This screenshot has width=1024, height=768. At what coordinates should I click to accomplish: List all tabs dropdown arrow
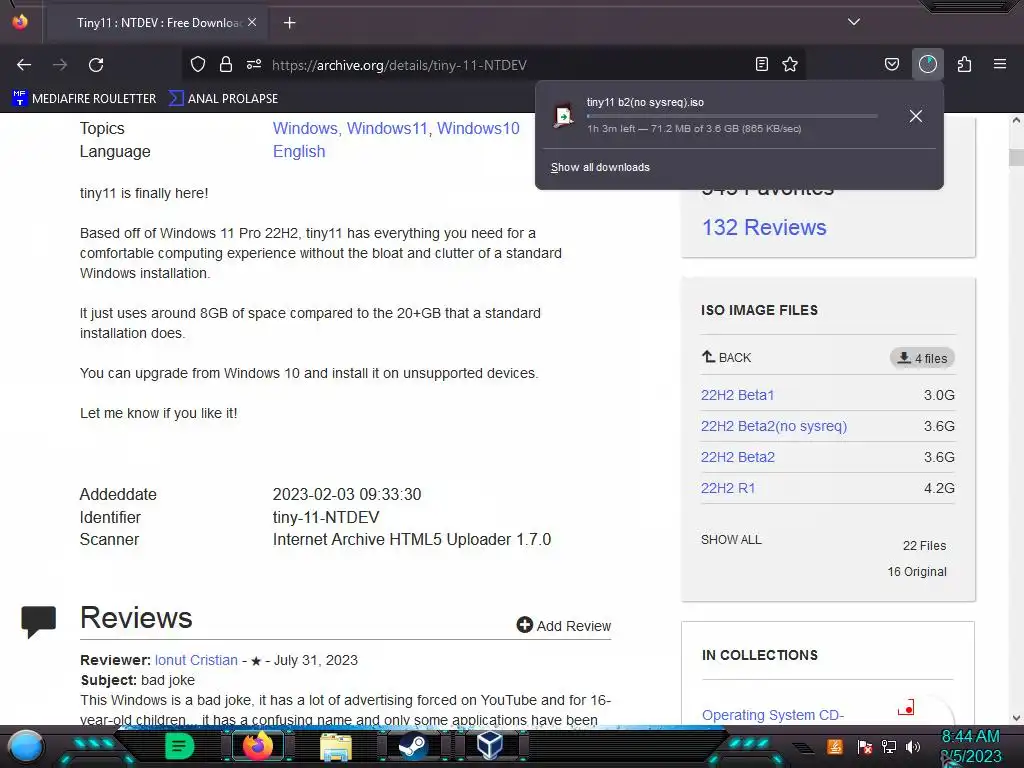[x=854, y=22]
